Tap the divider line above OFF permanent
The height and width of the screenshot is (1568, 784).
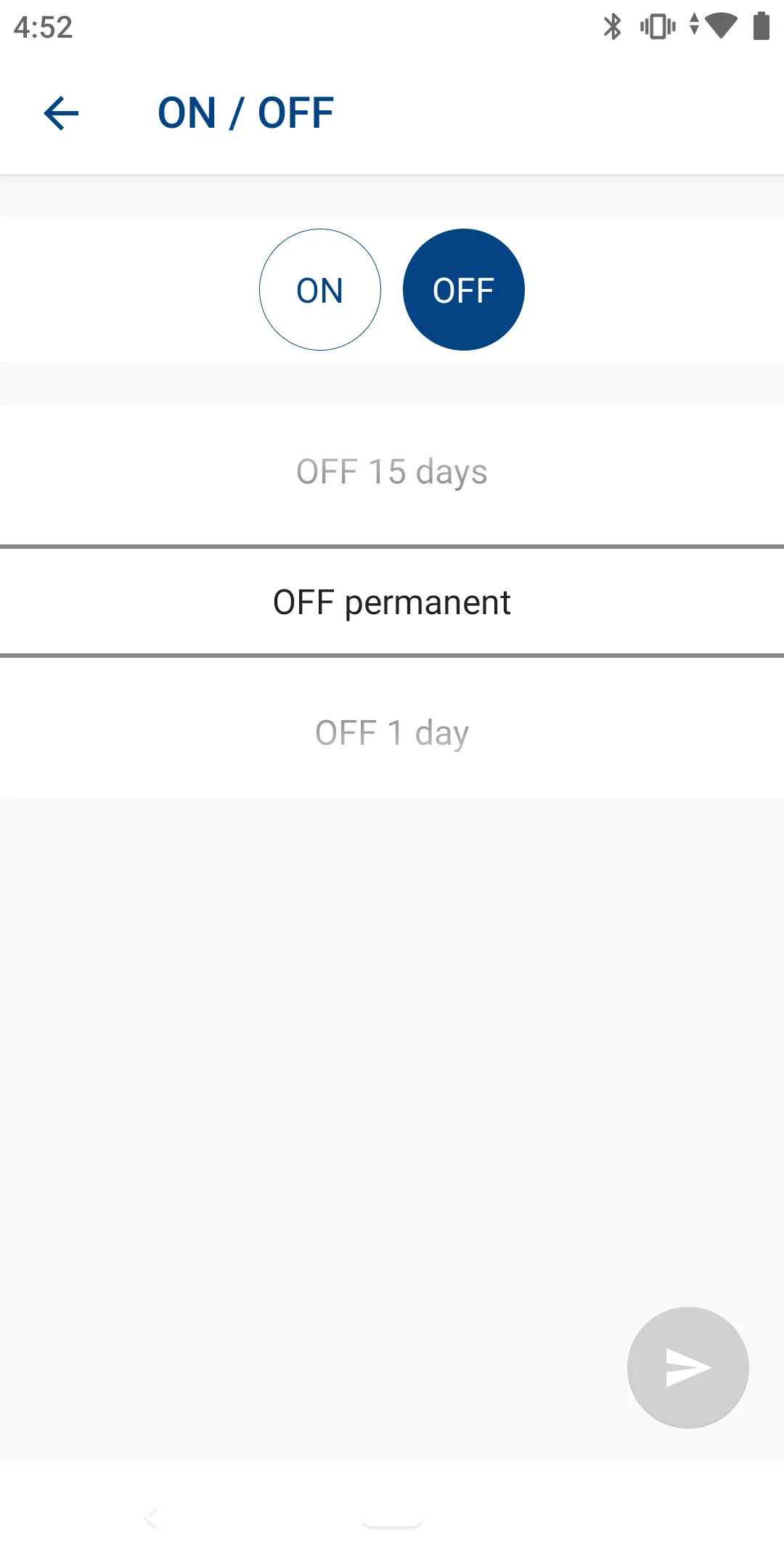(392, 547)
